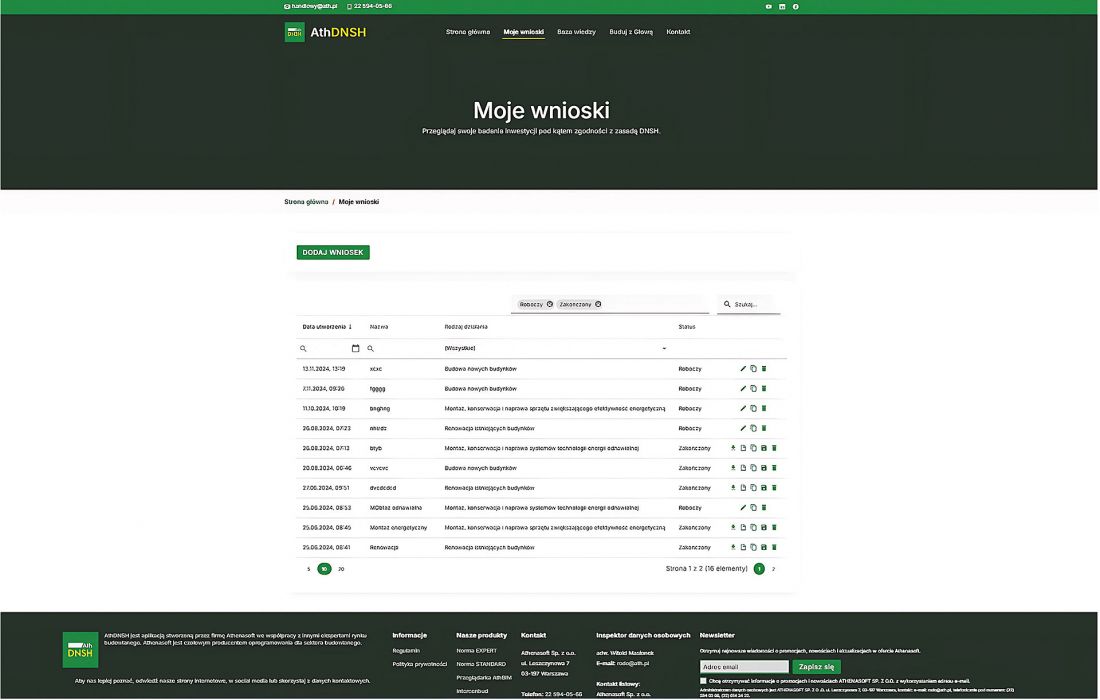Go to page 2 of the table

point(774,570)
